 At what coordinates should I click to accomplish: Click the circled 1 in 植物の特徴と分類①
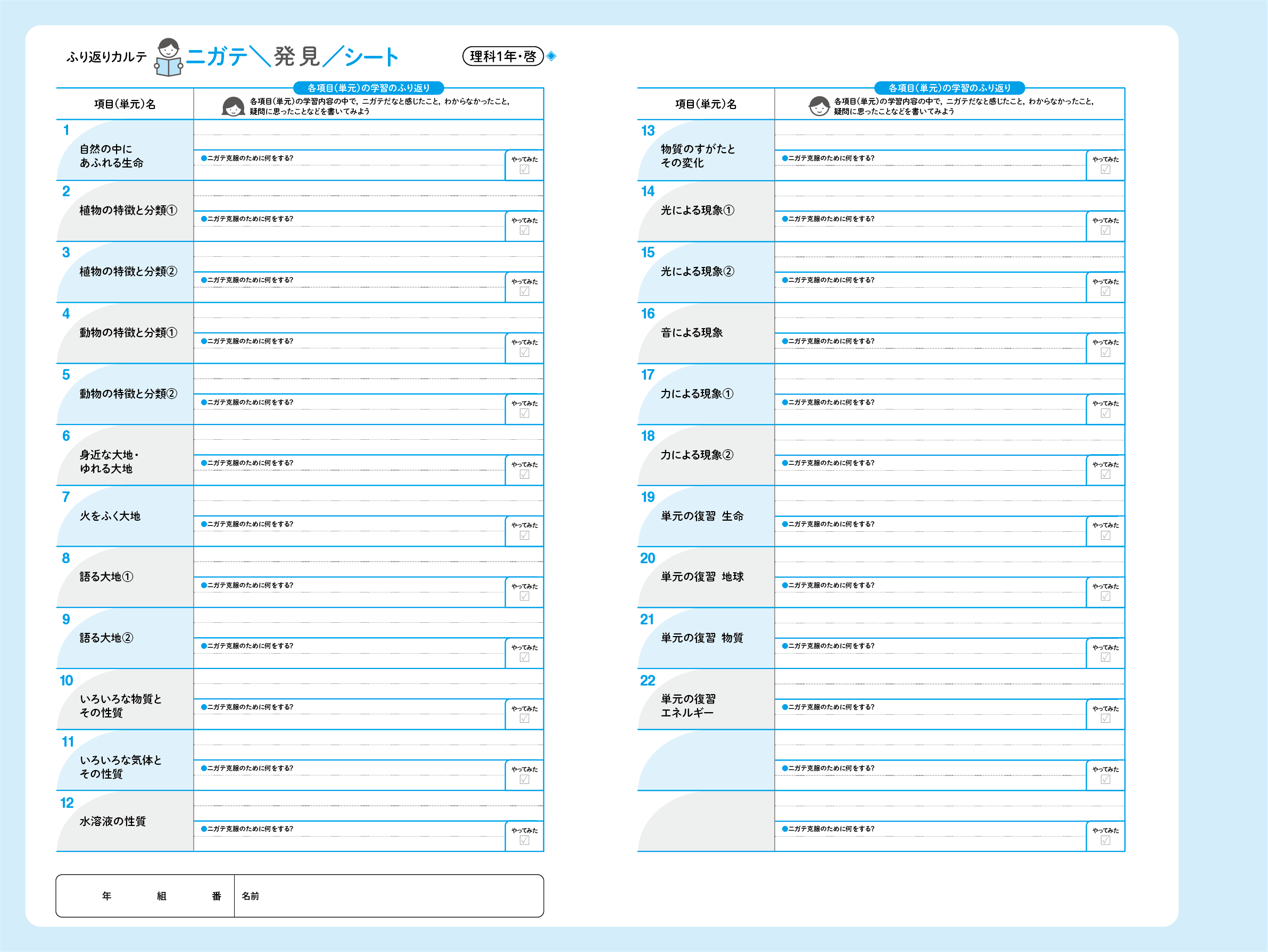click(x=171, y=210)
